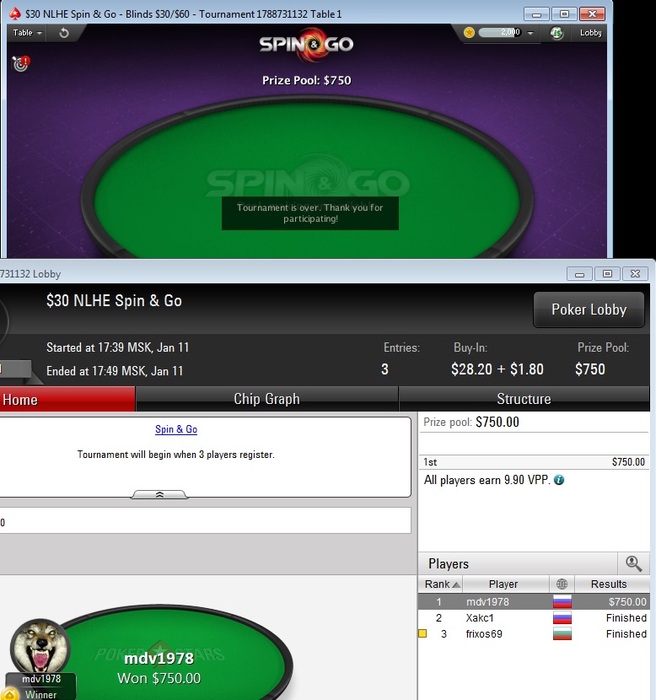Click the gold StarsCoin icon
Screen dimensions: 656x700
(x=469, y=33)
